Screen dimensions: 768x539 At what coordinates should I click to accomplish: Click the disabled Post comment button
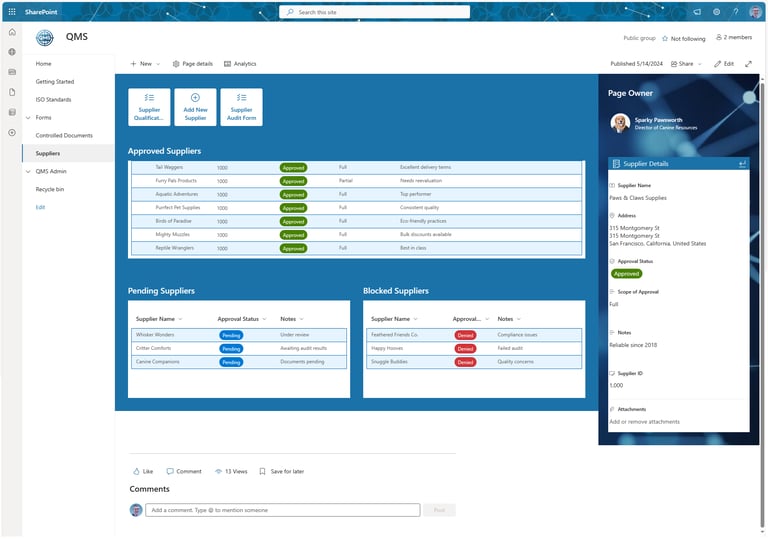coord(439,510)
